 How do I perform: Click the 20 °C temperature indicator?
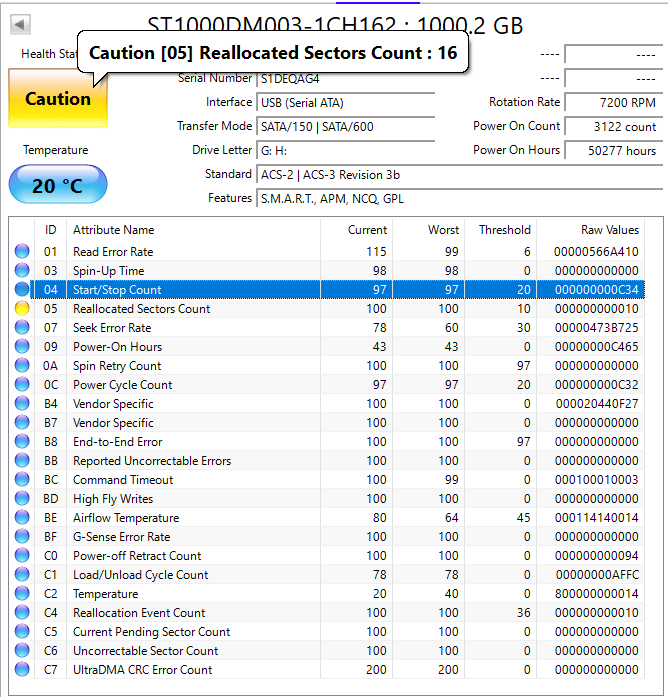click(x=58, y=184)
